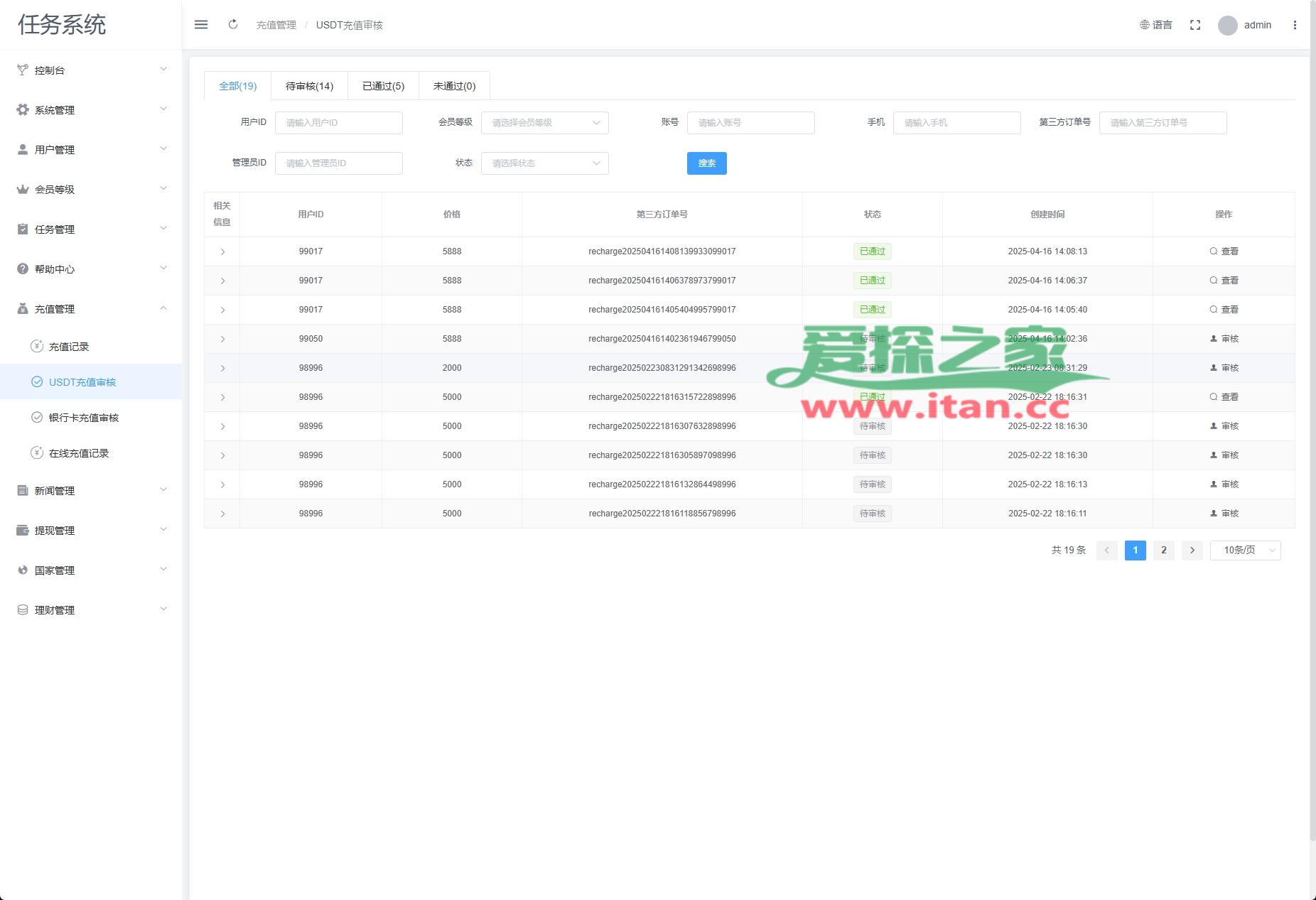
Task: Click the 会员等级 crown icon
Action: (x=23, y=190)
